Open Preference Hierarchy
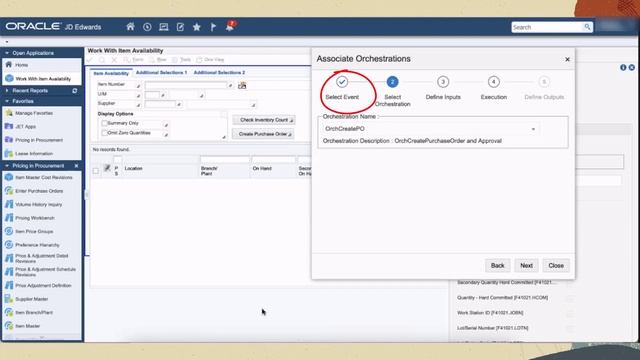Image resolution: width=640 pixels, height=360 pixels. click(x=37, y=245)
